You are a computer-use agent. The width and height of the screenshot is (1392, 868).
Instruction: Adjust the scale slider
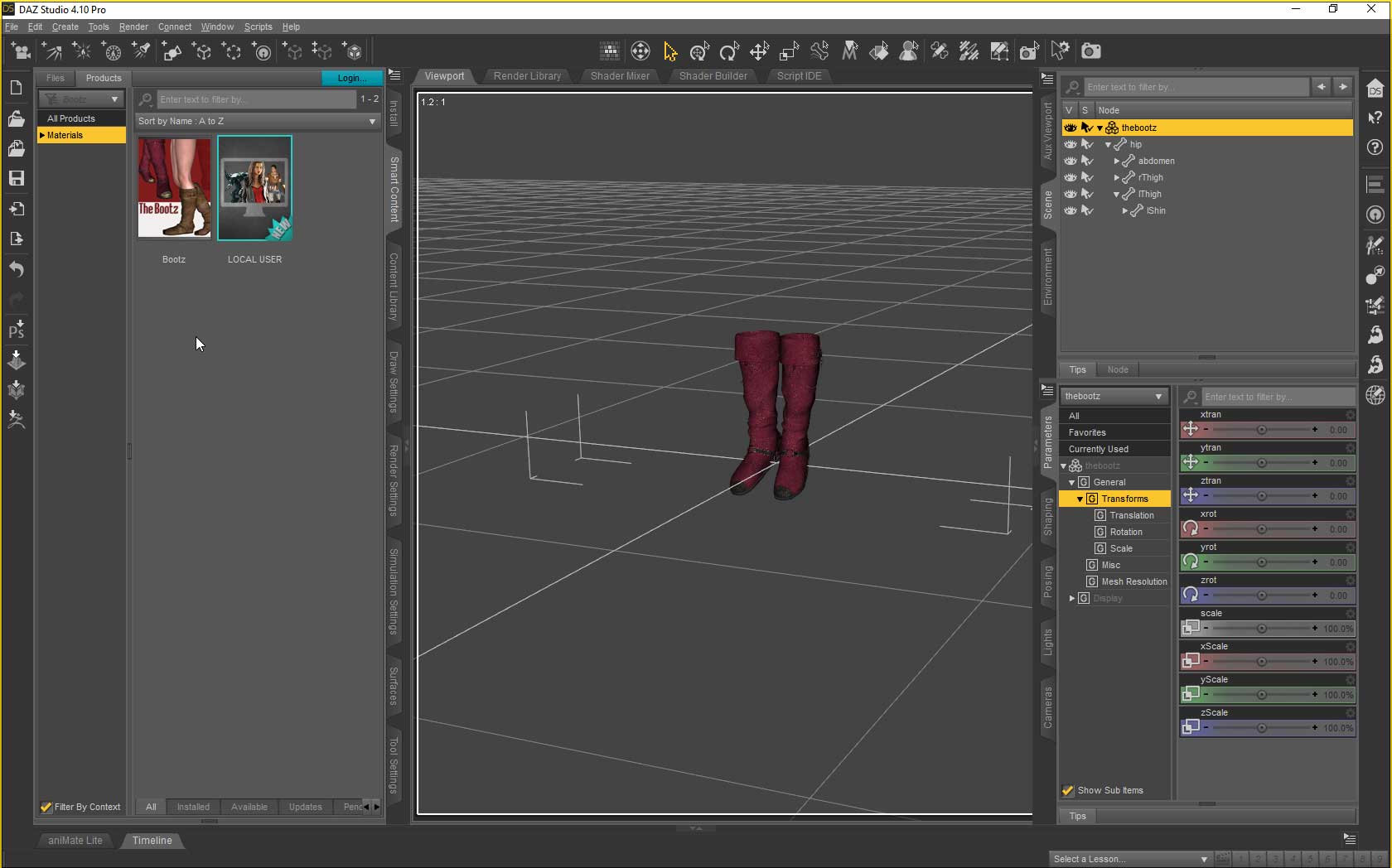(x=1261, y=629)
